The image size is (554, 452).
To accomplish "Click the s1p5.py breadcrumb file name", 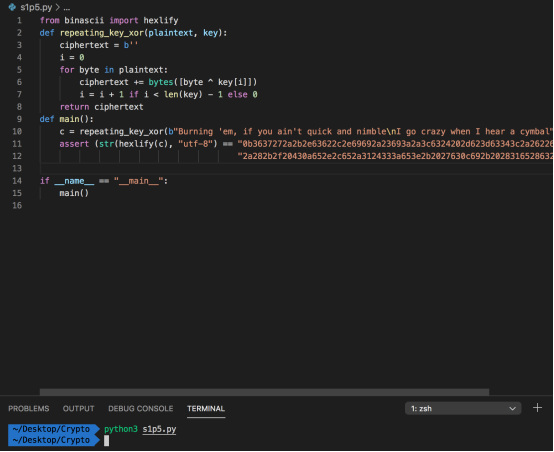I will [36, 7].
